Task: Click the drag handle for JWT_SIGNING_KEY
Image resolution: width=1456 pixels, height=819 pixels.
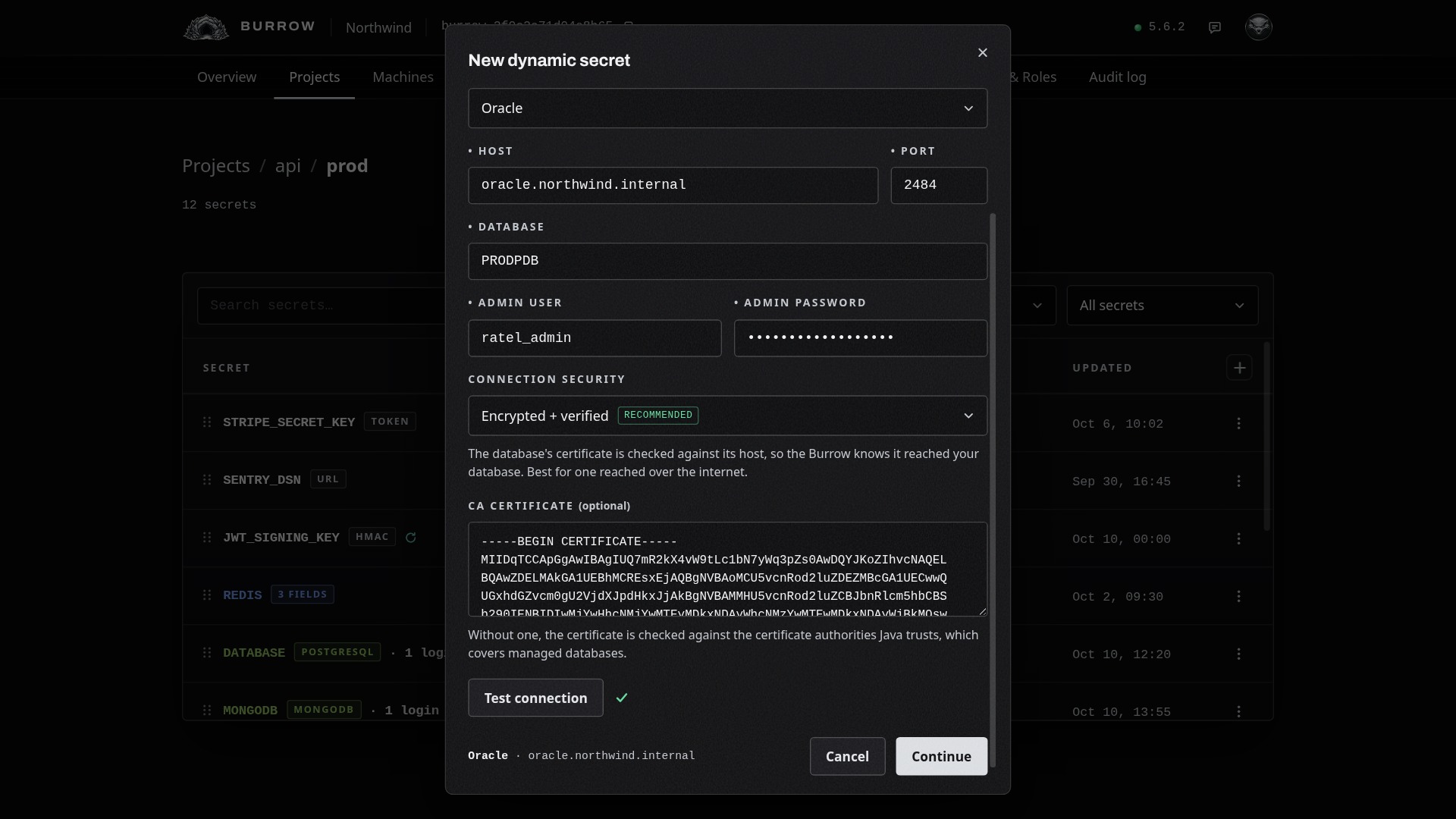Action: coord(207,537)
